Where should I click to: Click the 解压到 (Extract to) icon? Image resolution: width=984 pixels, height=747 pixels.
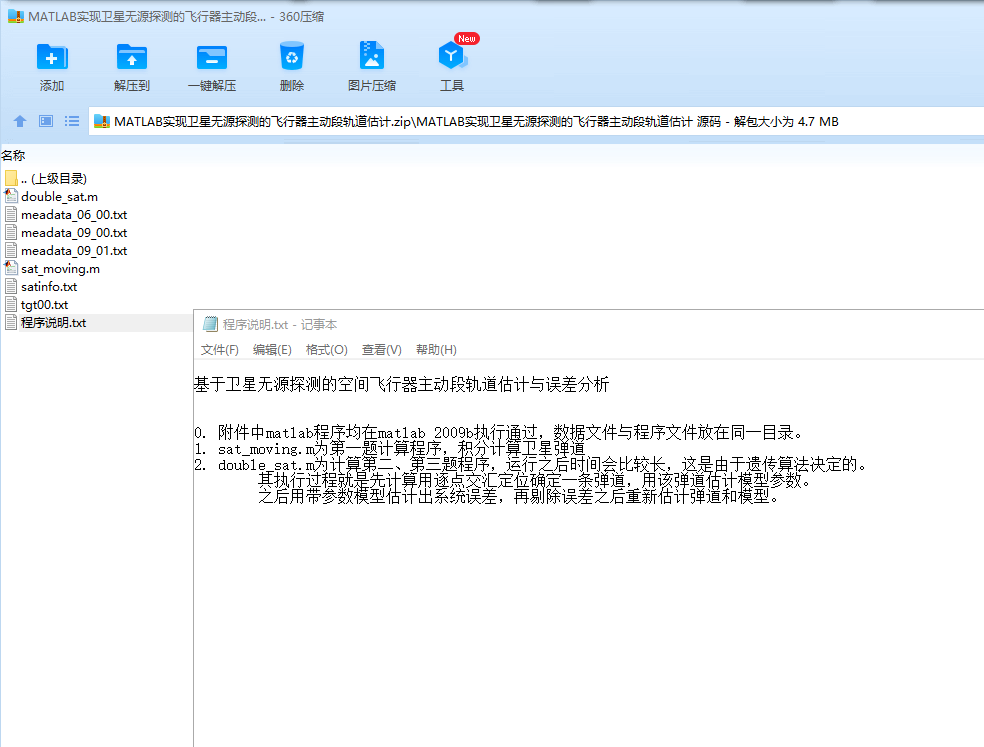tap(132, 56)
